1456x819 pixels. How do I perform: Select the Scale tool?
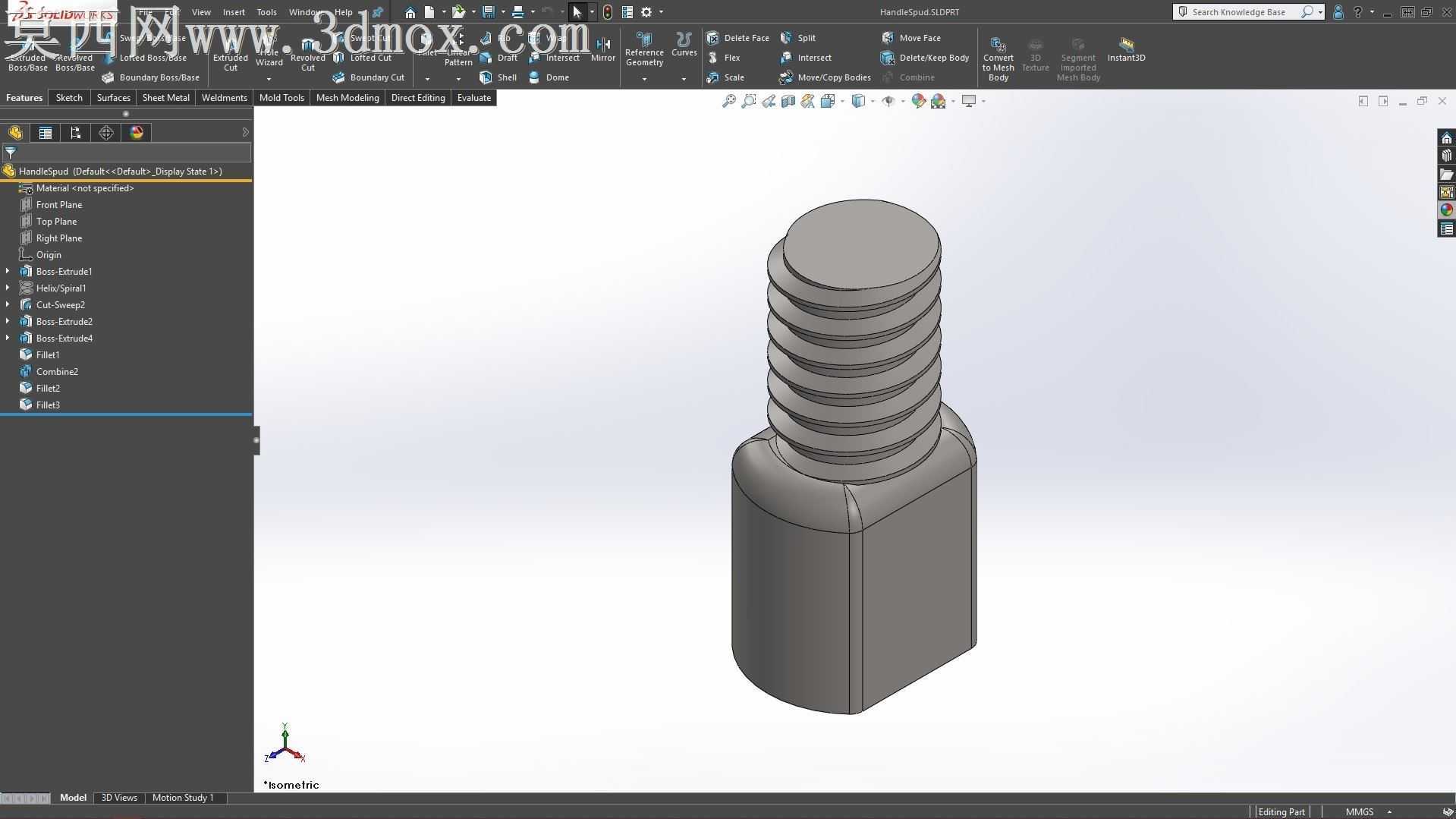pos(725,77)
